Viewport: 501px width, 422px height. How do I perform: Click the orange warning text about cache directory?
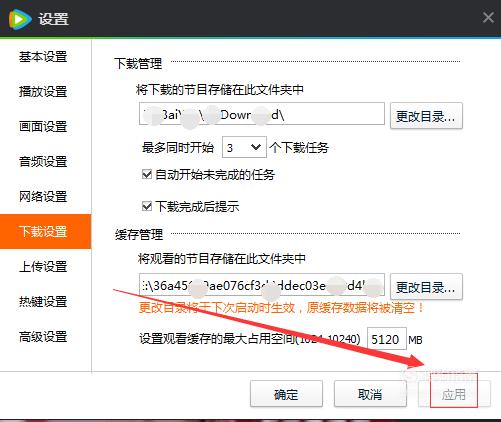pyautogui.click(x=281, y=307)
